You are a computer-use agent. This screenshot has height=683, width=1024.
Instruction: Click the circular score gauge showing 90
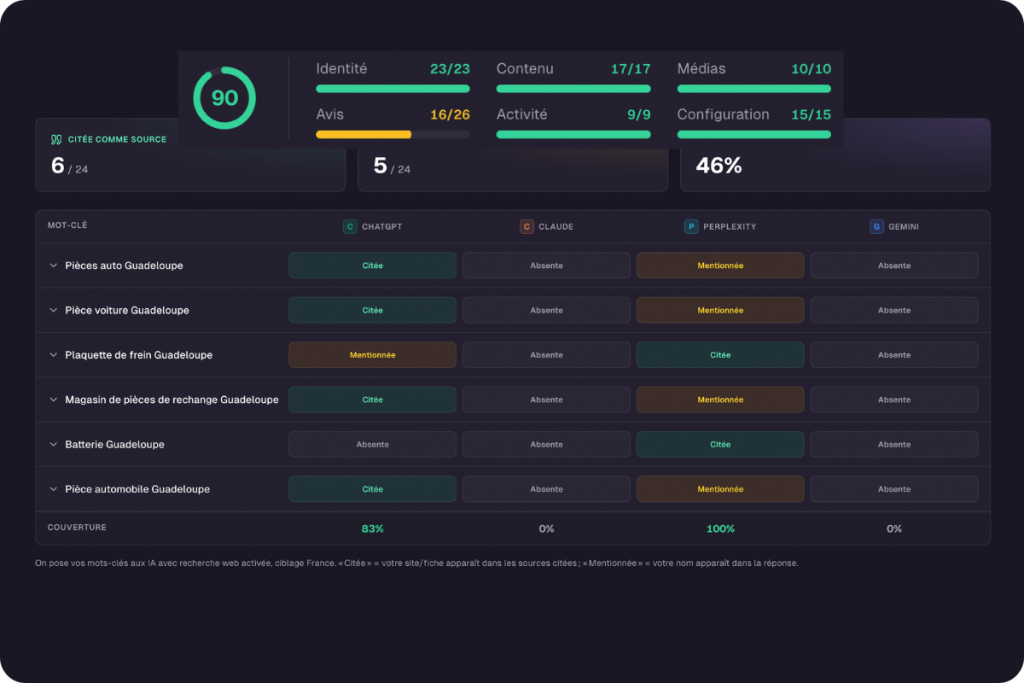[x=224, y=98]
